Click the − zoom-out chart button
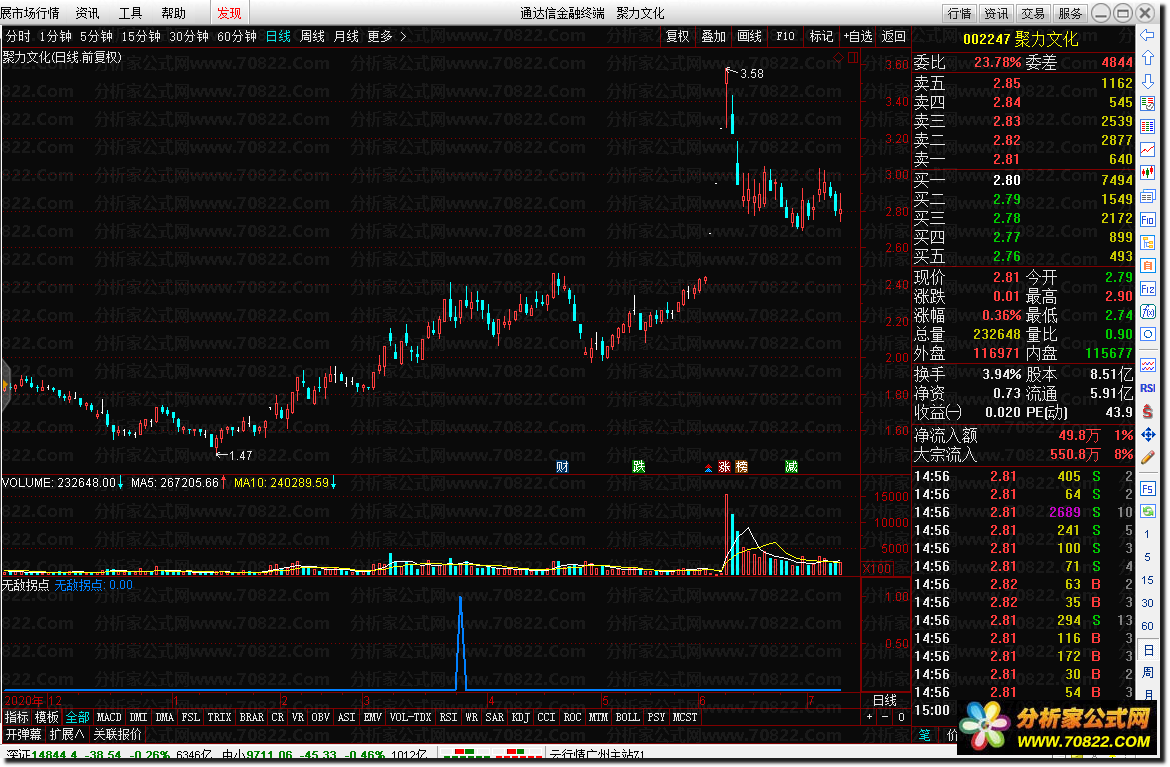The width and height of the screenshot is (1170, 767). [x=885, y=717]
